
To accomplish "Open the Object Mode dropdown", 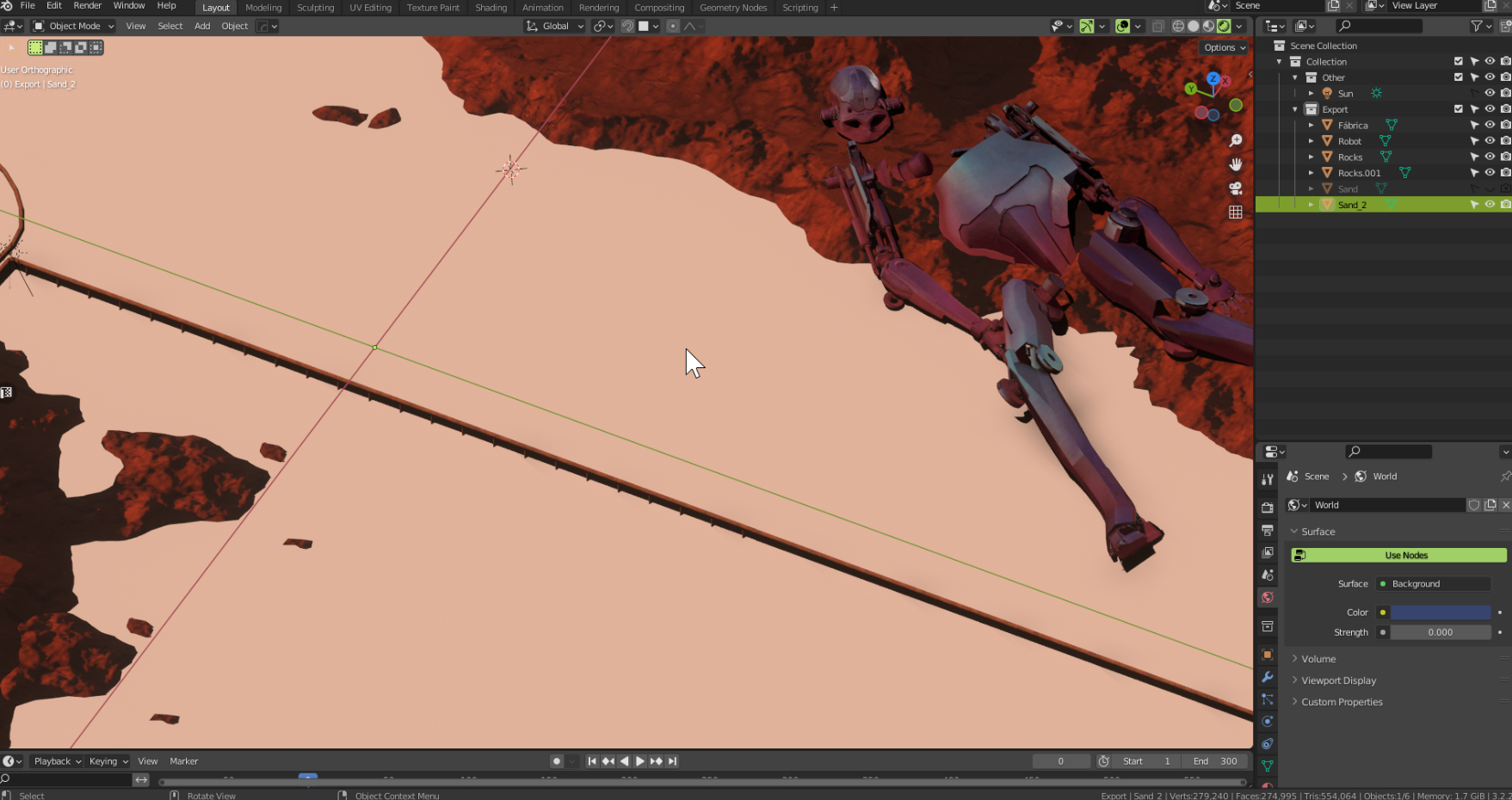I will [74, 27].
